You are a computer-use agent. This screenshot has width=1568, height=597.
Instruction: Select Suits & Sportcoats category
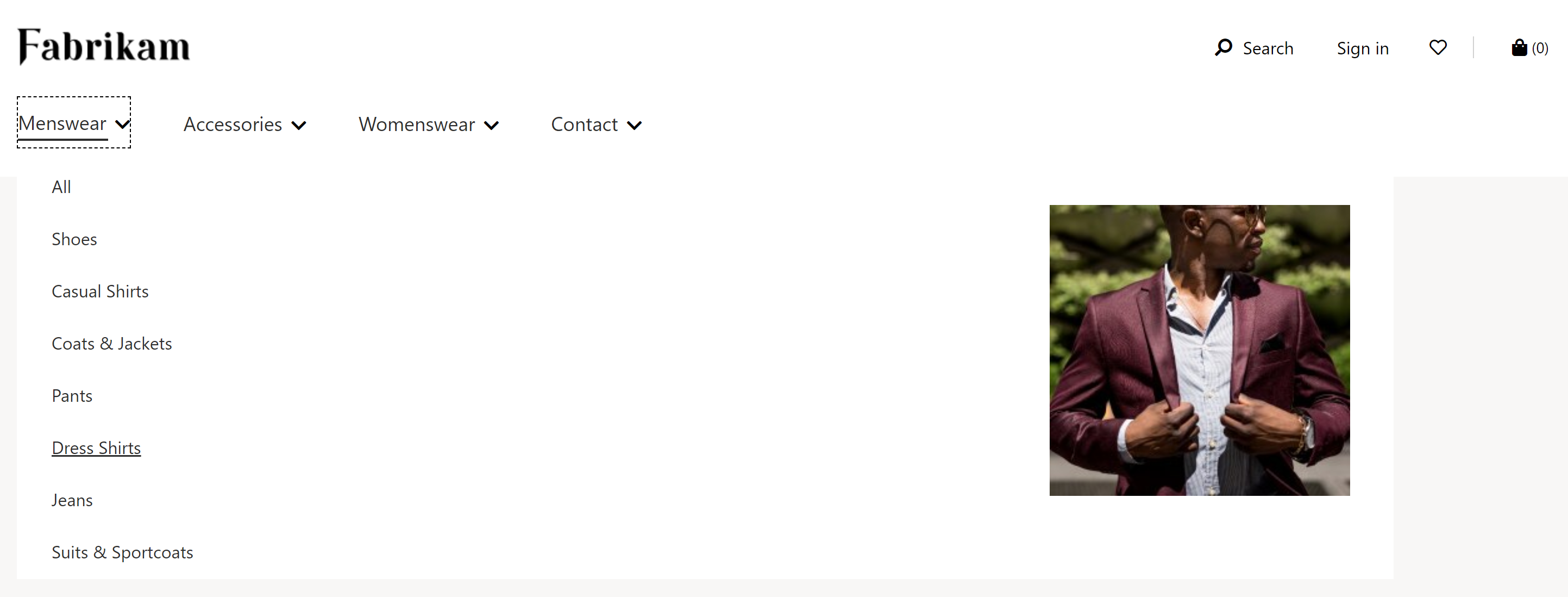pos(122,552)
